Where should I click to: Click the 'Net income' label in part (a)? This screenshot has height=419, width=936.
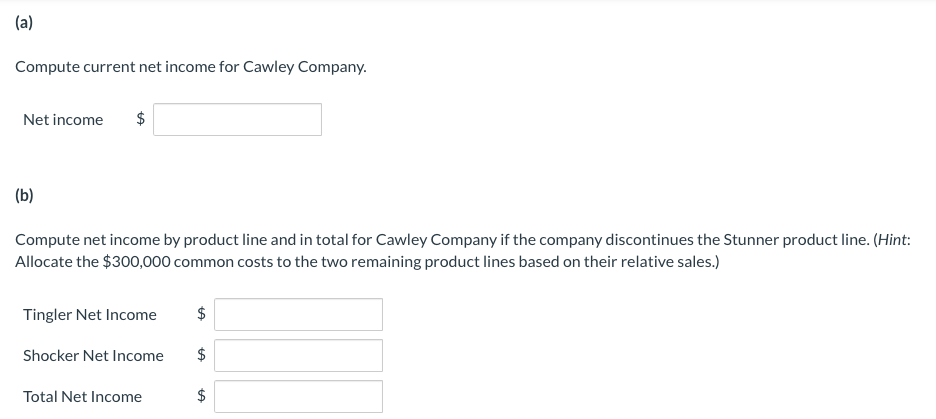pos(63,120)
